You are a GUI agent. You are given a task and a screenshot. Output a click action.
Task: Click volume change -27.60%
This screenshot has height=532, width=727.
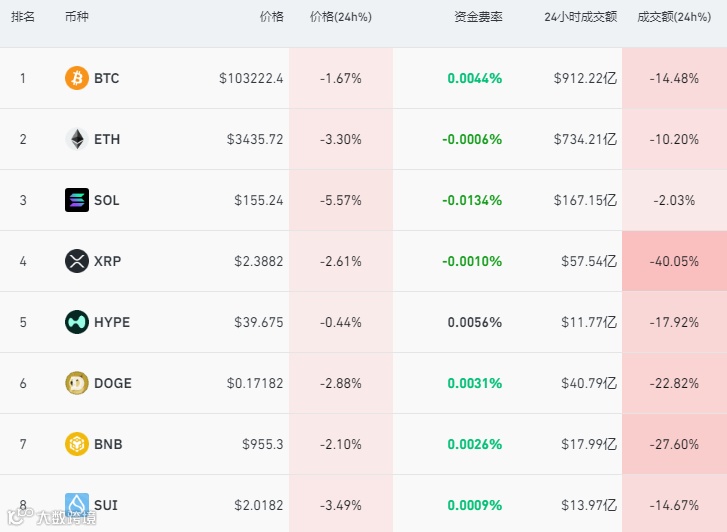point(674,444)
